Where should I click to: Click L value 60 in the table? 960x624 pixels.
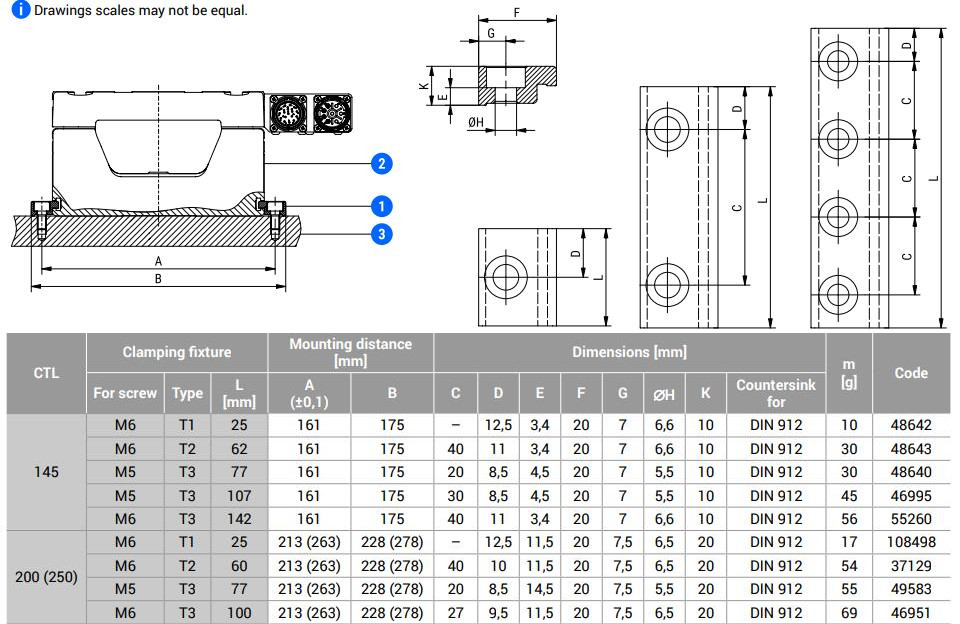[239, 566]
